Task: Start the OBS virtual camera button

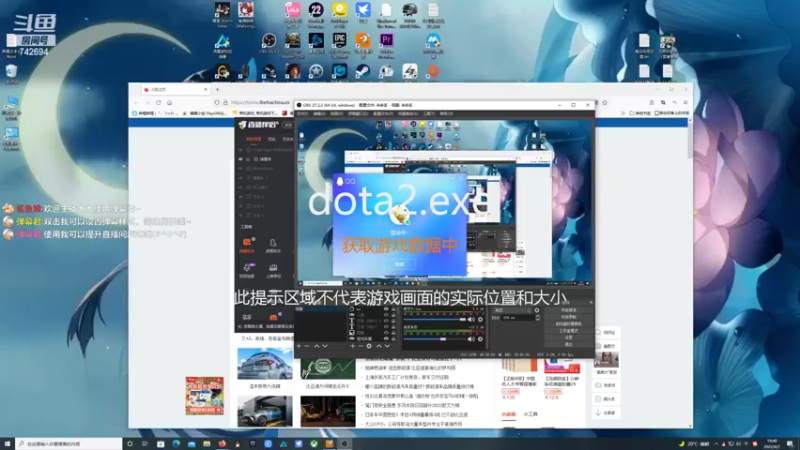Action: pyautogui.click(x=569, y=324)
